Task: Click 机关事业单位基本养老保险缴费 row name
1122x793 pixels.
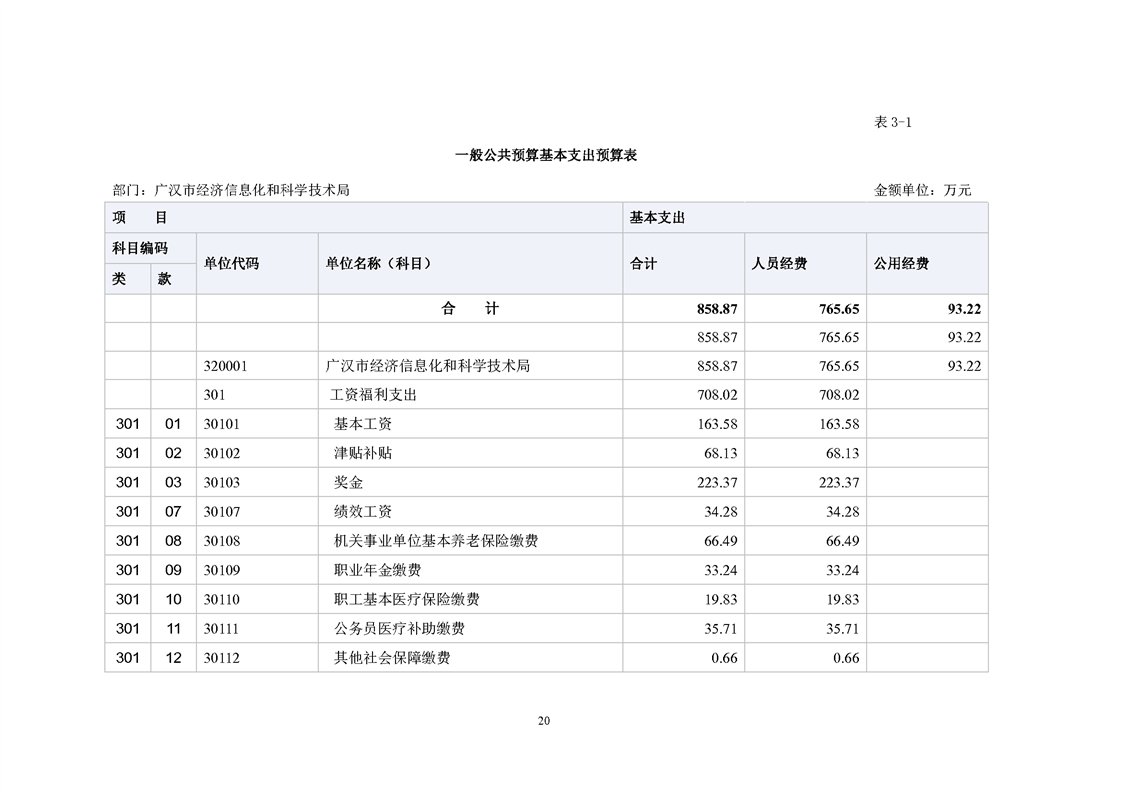Action: (436, 542)
